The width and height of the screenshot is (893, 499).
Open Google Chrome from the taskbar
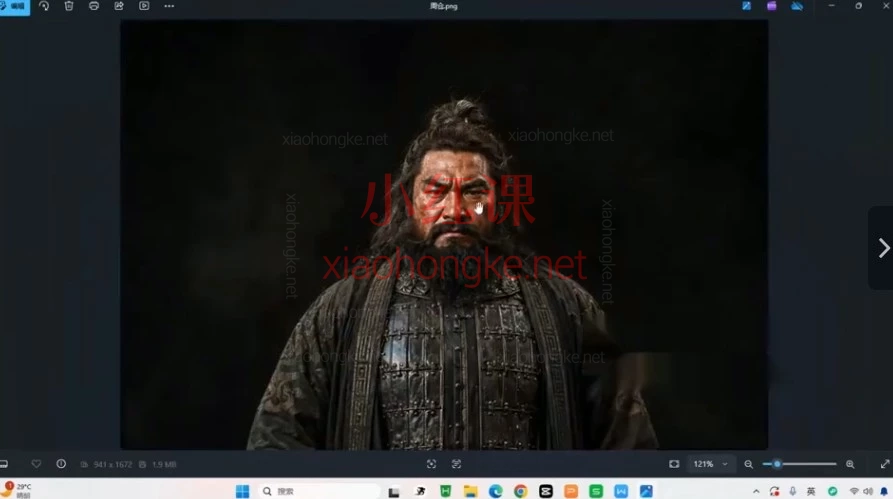click(521, 491)
